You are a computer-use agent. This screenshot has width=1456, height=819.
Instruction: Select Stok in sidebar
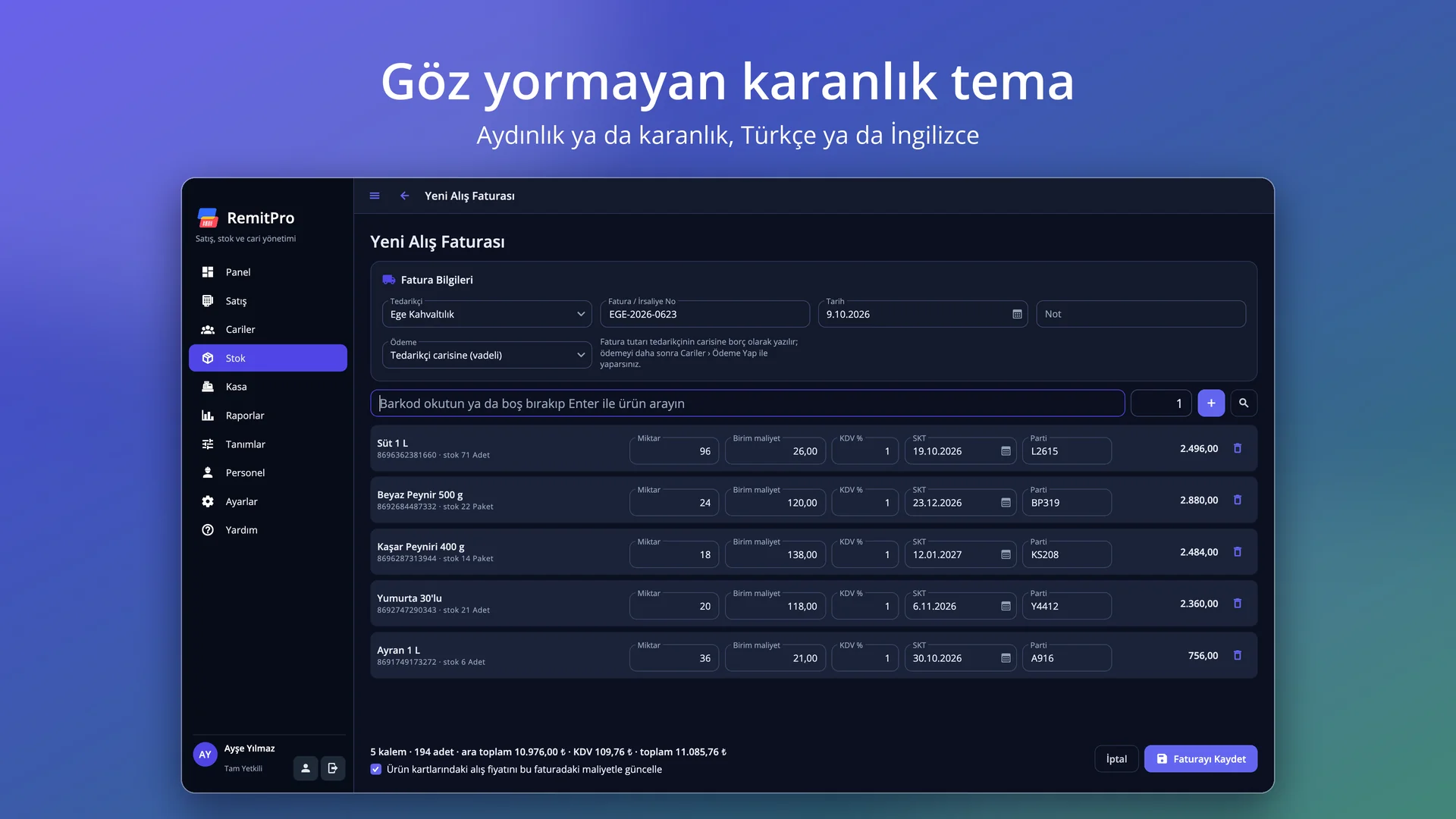pyautogui.click(x=268, y=358)
